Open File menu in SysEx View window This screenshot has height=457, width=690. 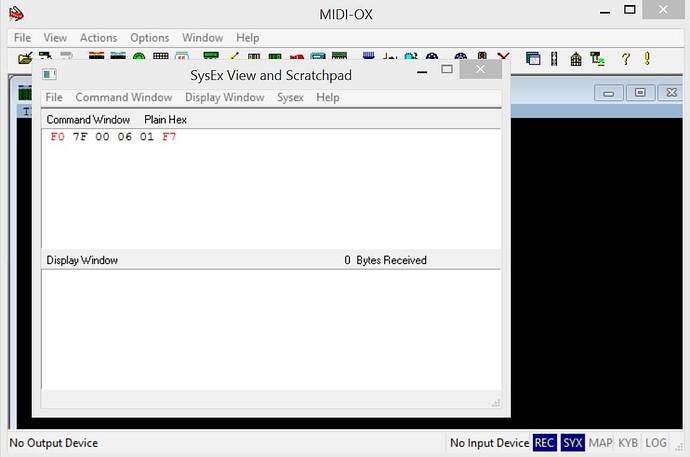54,97
